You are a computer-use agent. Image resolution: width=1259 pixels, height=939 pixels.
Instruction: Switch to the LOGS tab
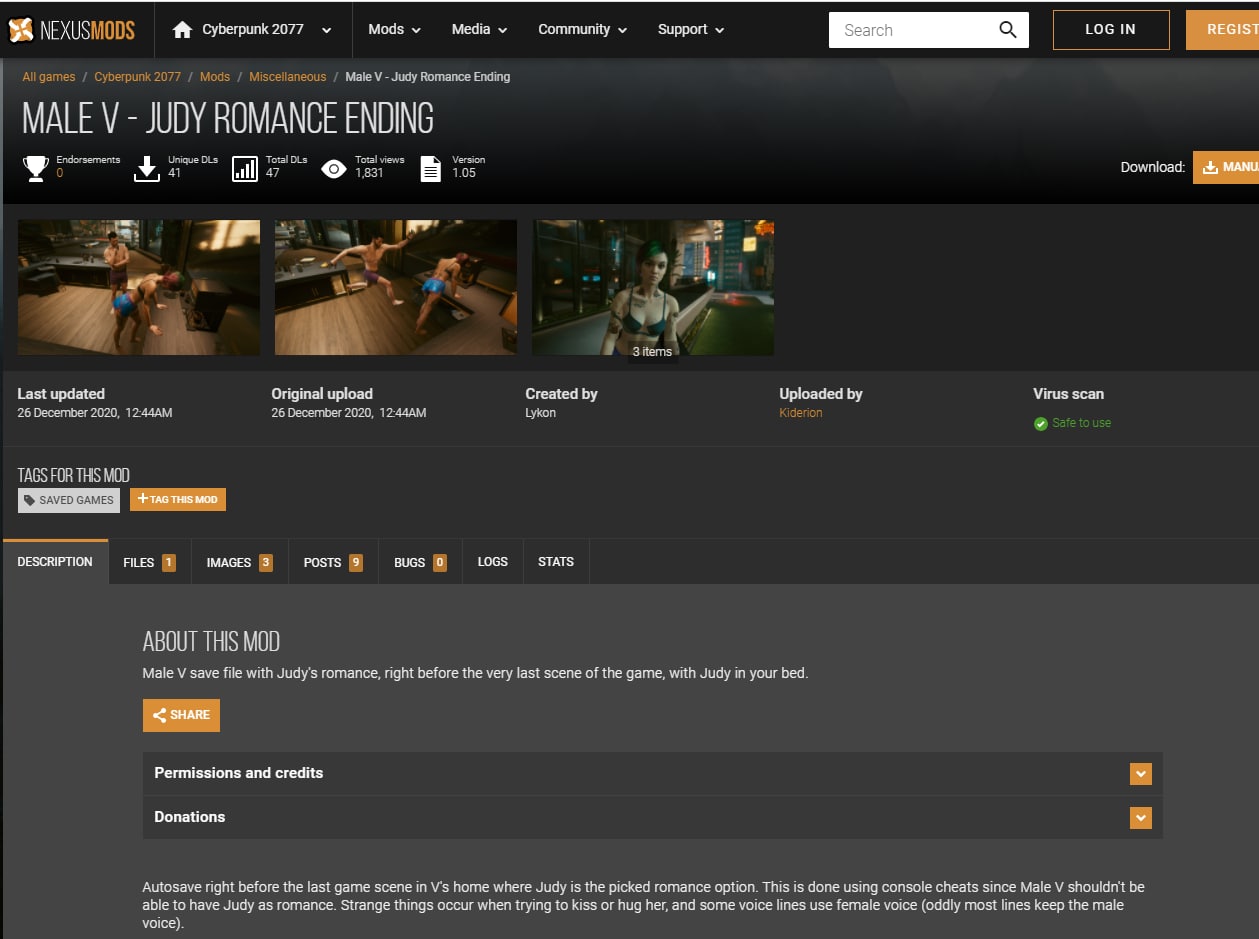pos(493,562)
